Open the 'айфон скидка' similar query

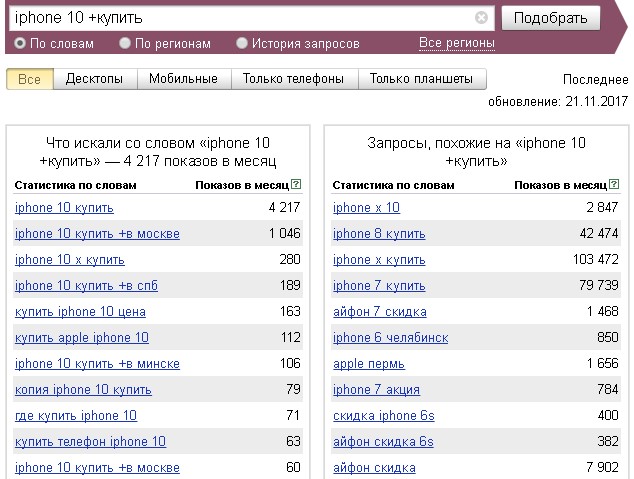(x=374, y=468)
